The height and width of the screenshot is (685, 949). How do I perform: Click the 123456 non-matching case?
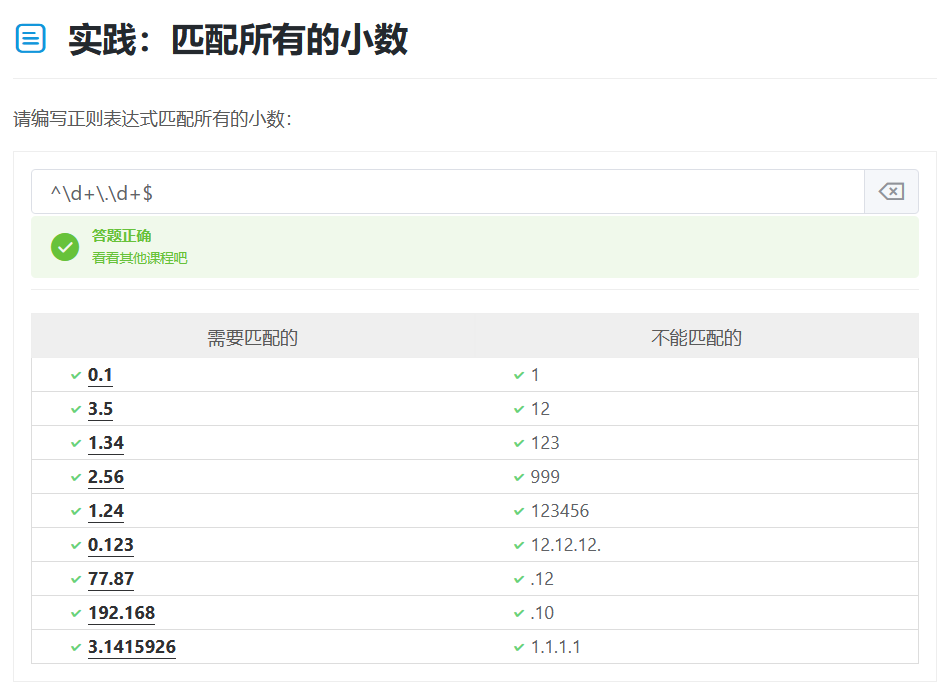point(560,511)
